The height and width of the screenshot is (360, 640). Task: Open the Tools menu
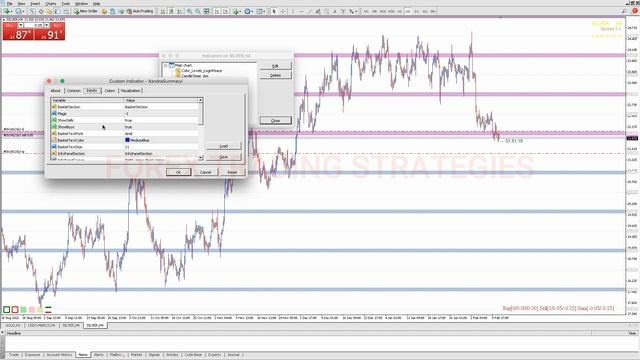tap(66, 4)
